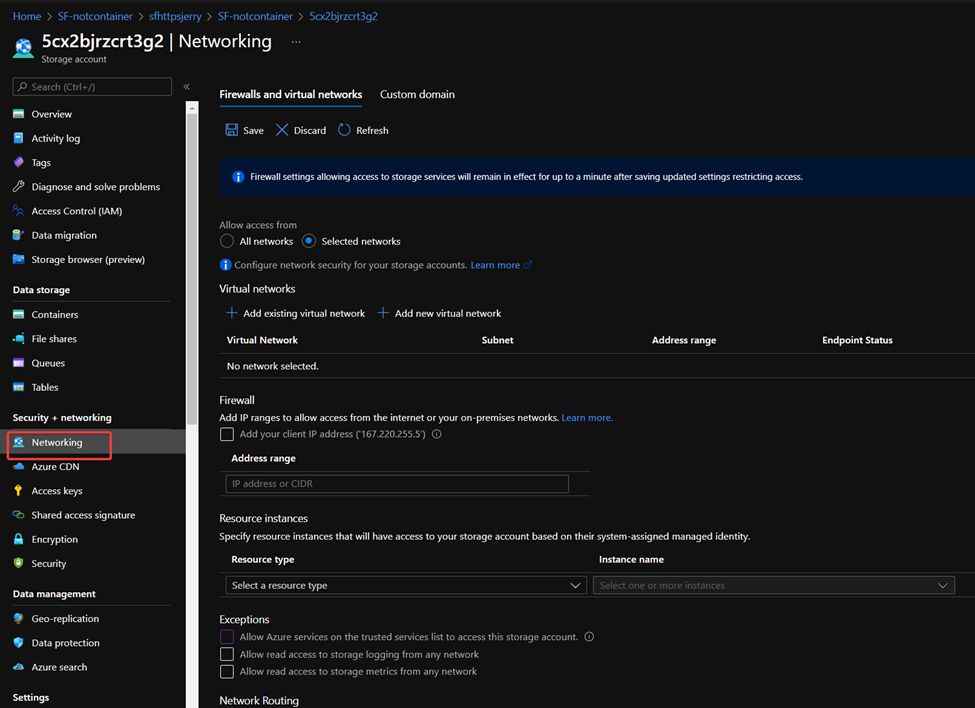Click info icon beside client IP address
The height and width of the screenshot is (708, 975).
click(x=437, y=434)
